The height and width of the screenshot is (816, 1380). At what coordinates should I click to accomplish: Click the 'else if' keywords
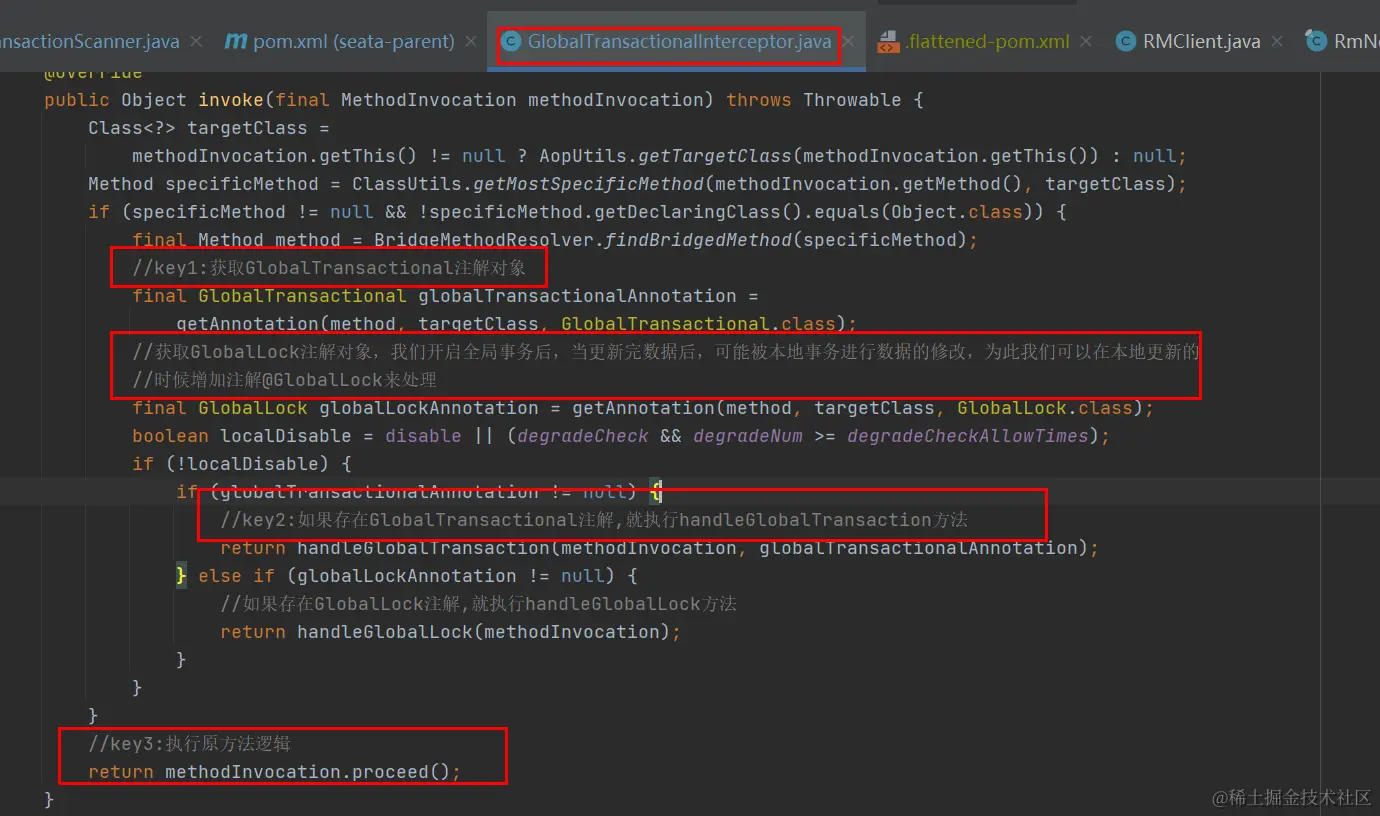pyautogui.click(x=236, y=576)
